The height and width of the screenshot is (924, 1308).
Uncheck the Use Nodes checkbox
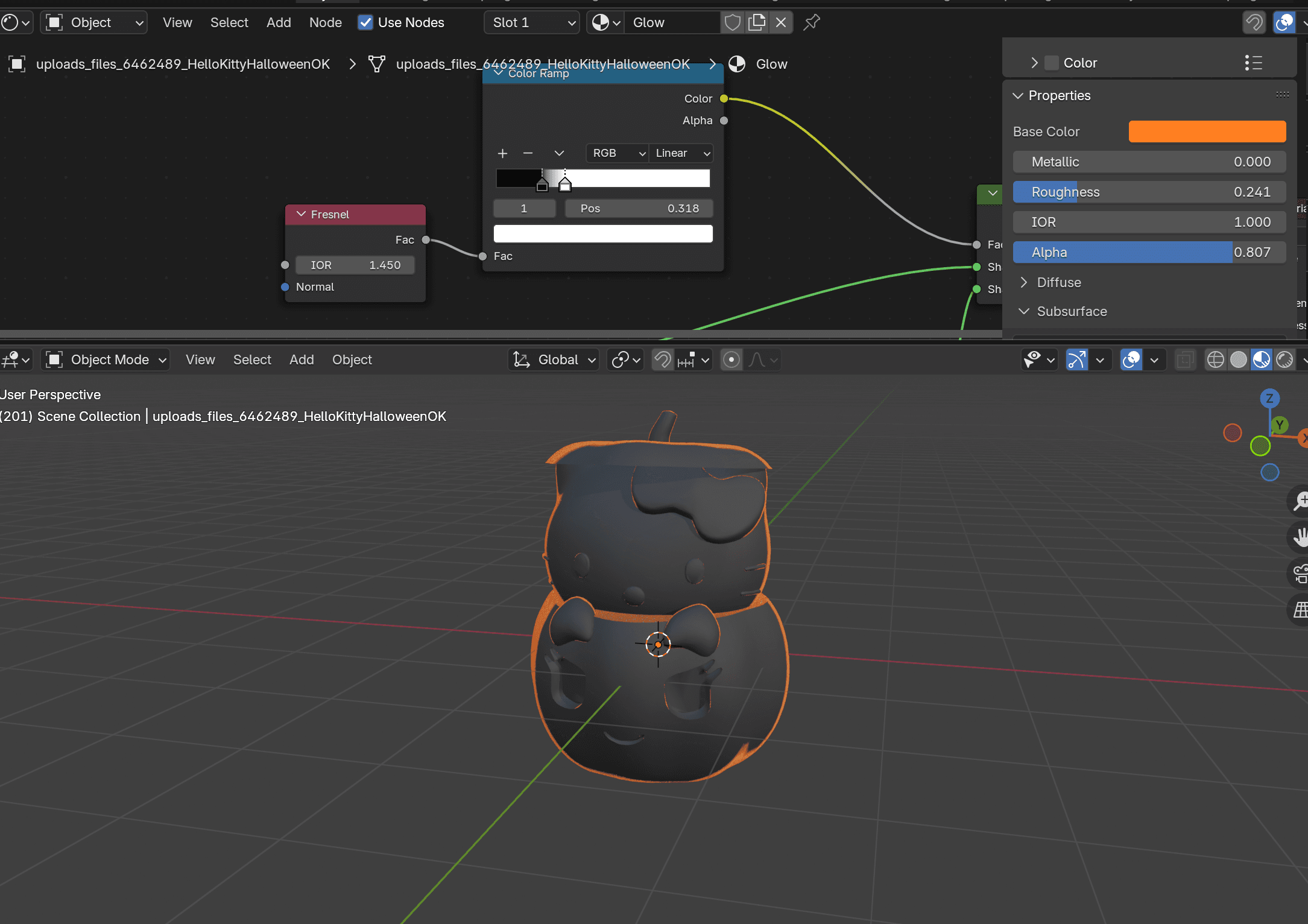coord(365,23)
